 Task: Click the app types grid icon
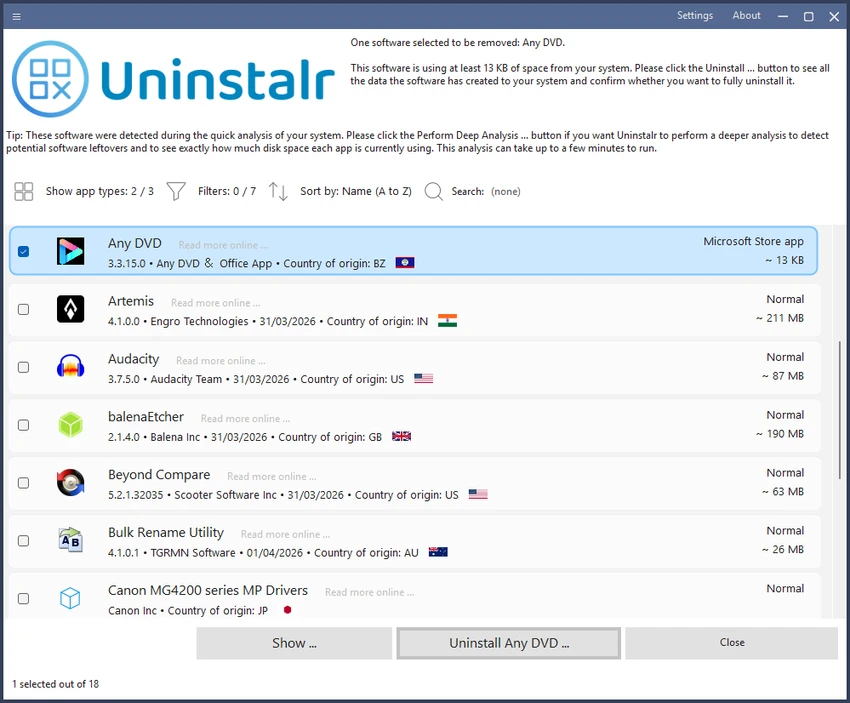tap(23, 191)
